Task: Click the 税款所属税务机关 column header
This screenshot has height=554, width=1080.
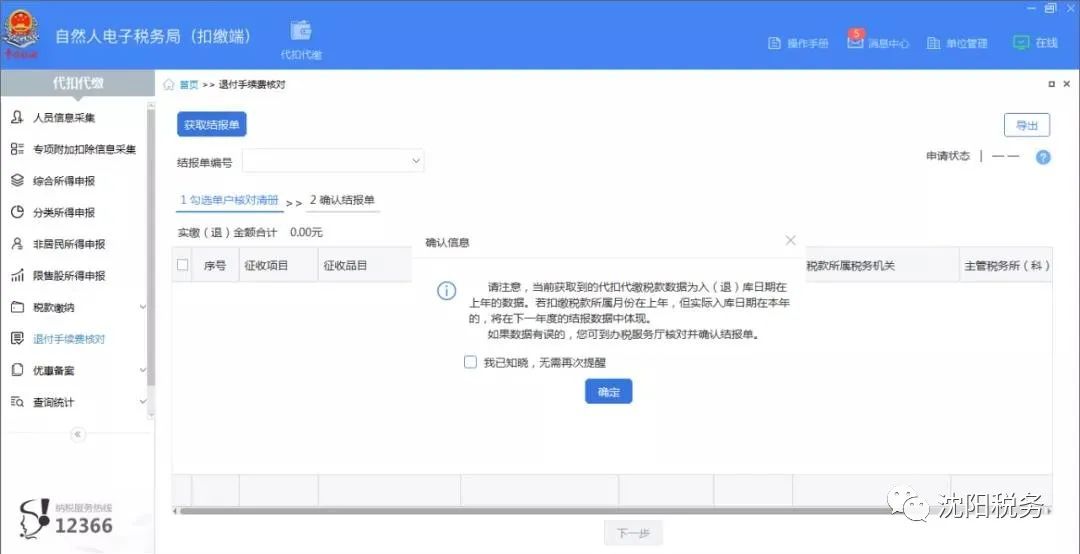Action: point(850,265)
